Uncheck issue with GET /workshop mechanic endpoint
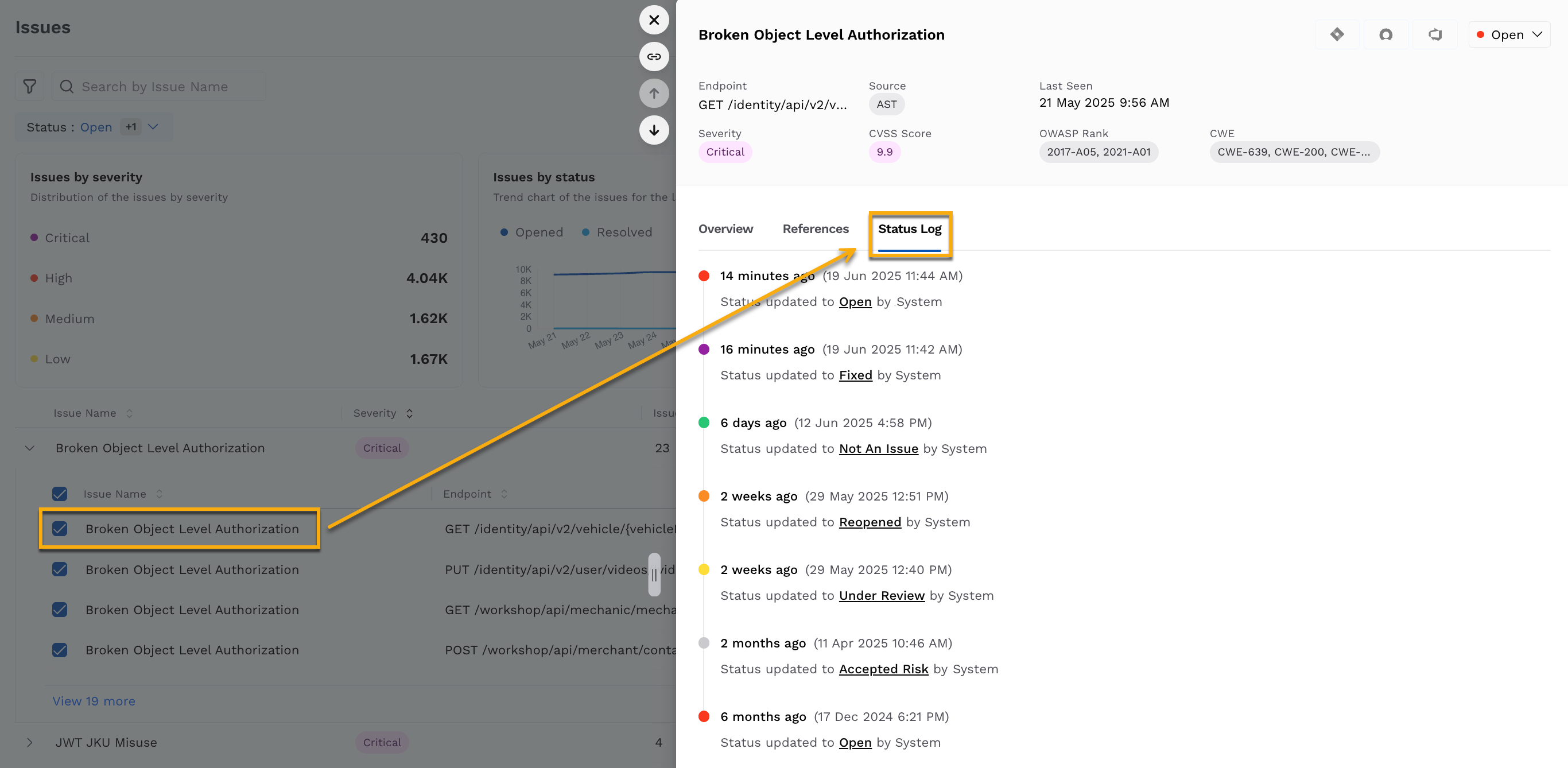The image size is (1568, 768). pos(60,610)
